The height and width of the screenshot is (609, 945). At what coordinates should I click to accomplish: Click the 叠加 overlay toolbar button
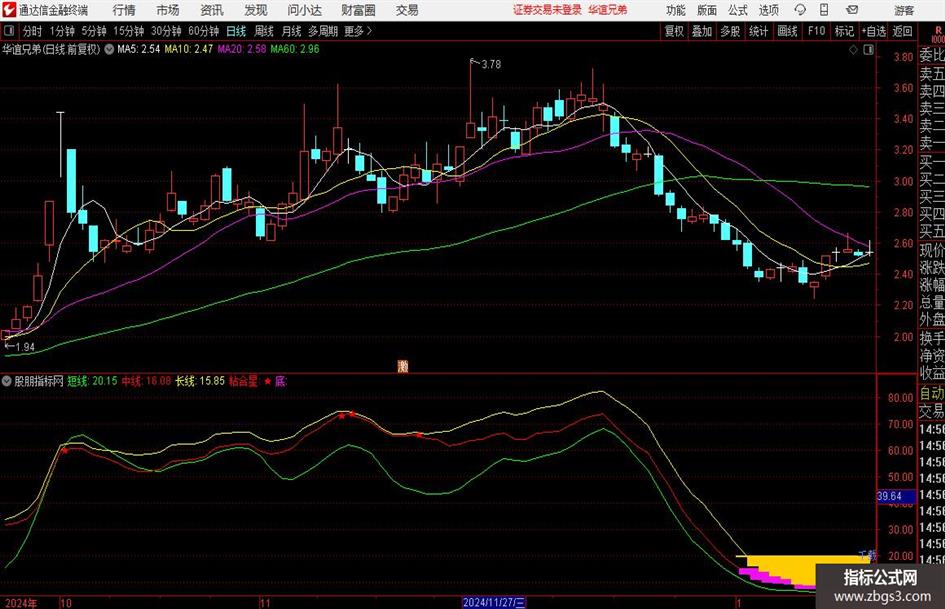702,31
